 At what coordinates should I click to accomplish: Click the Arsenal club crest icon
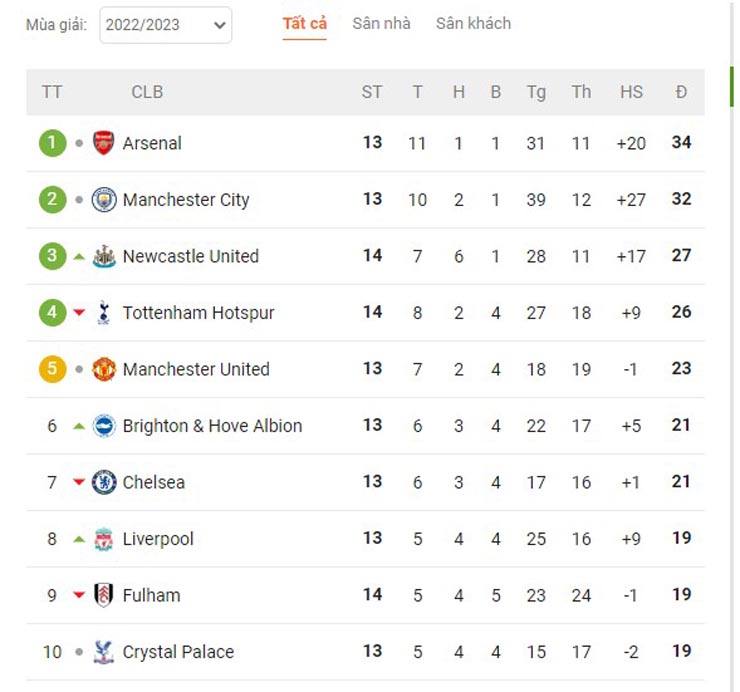click(x=104, y=143)
